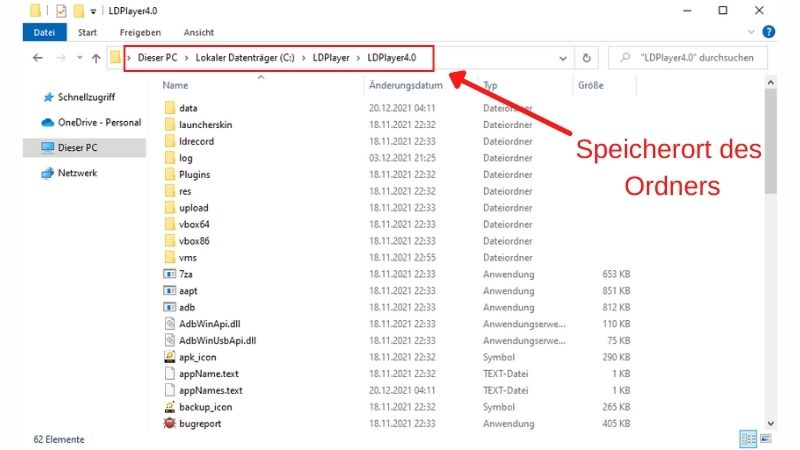Select the appName.text file icon
800x450 pixels.
tap(170, 373)
